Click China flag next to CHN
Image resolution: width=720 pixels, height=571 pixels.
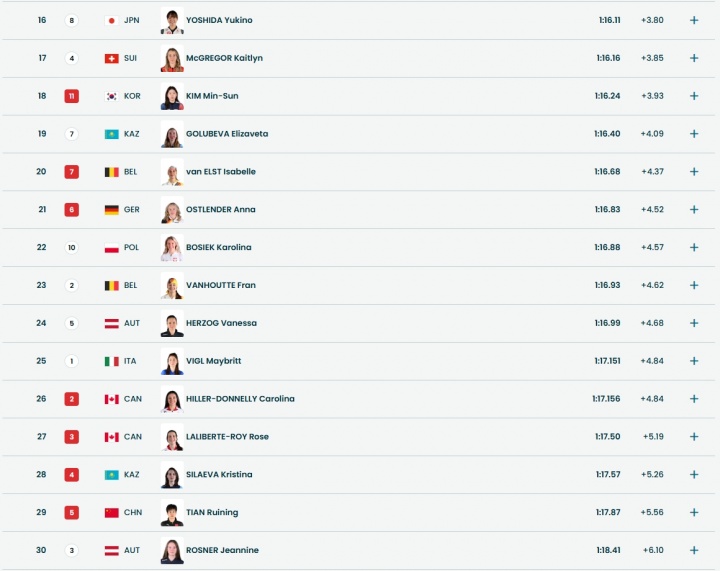pyautogui.click(x=111, y=513)
